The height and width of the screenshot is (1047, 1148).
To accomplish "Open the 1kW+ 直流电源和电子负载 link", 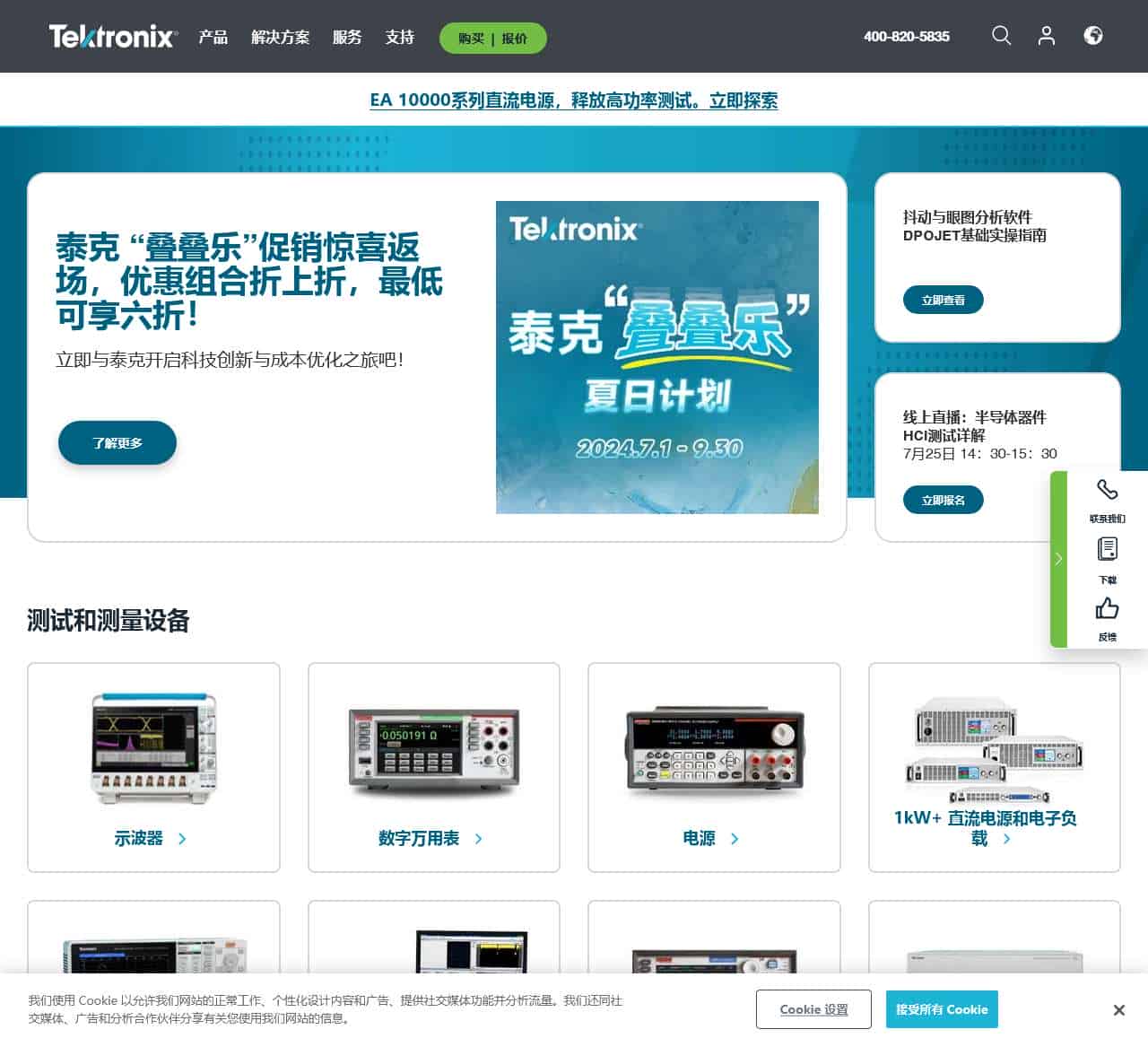I will tap(985, 828).
